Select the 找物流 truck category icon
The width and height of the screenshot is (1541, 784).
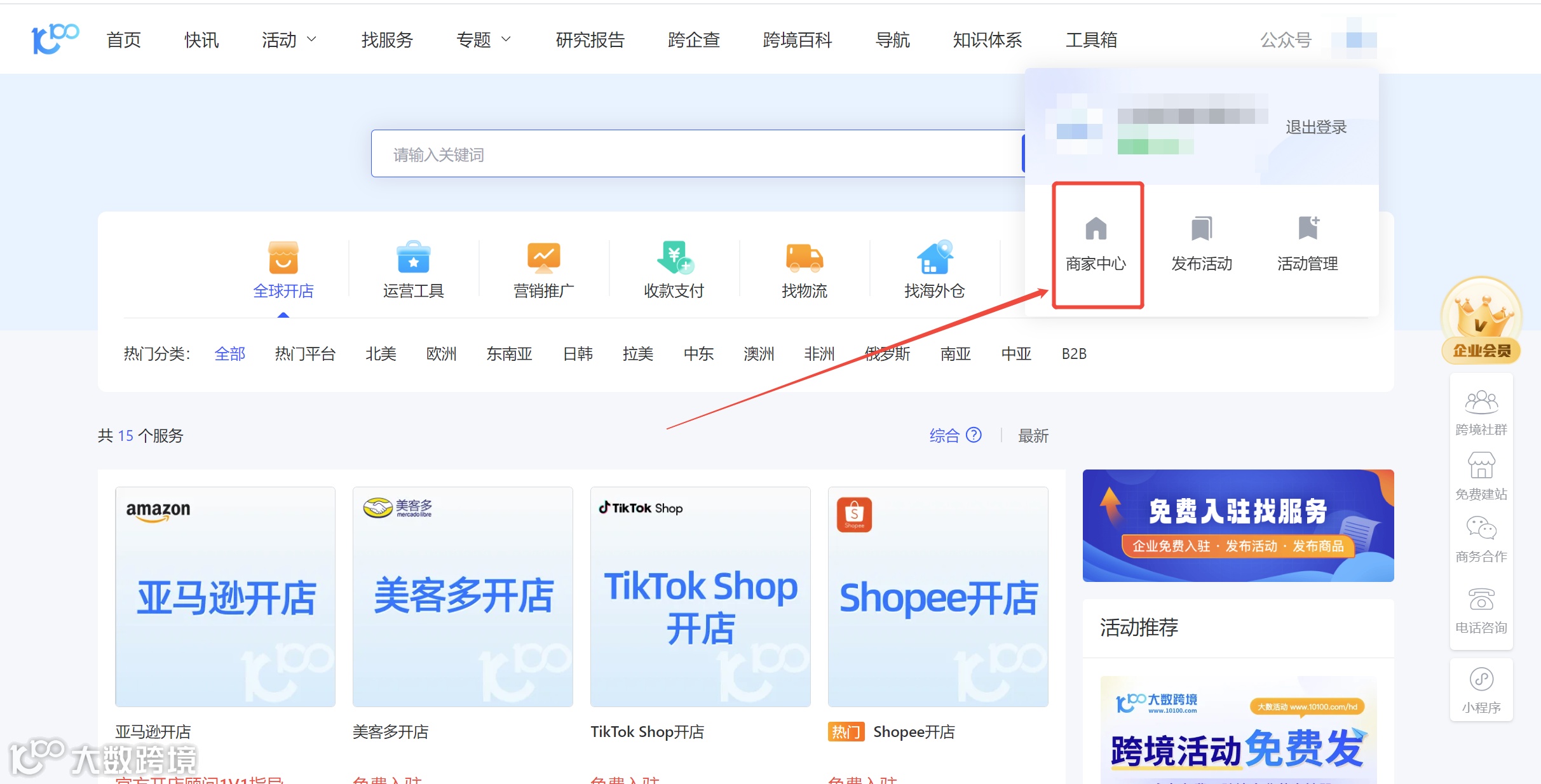click(x=804, y=257)
